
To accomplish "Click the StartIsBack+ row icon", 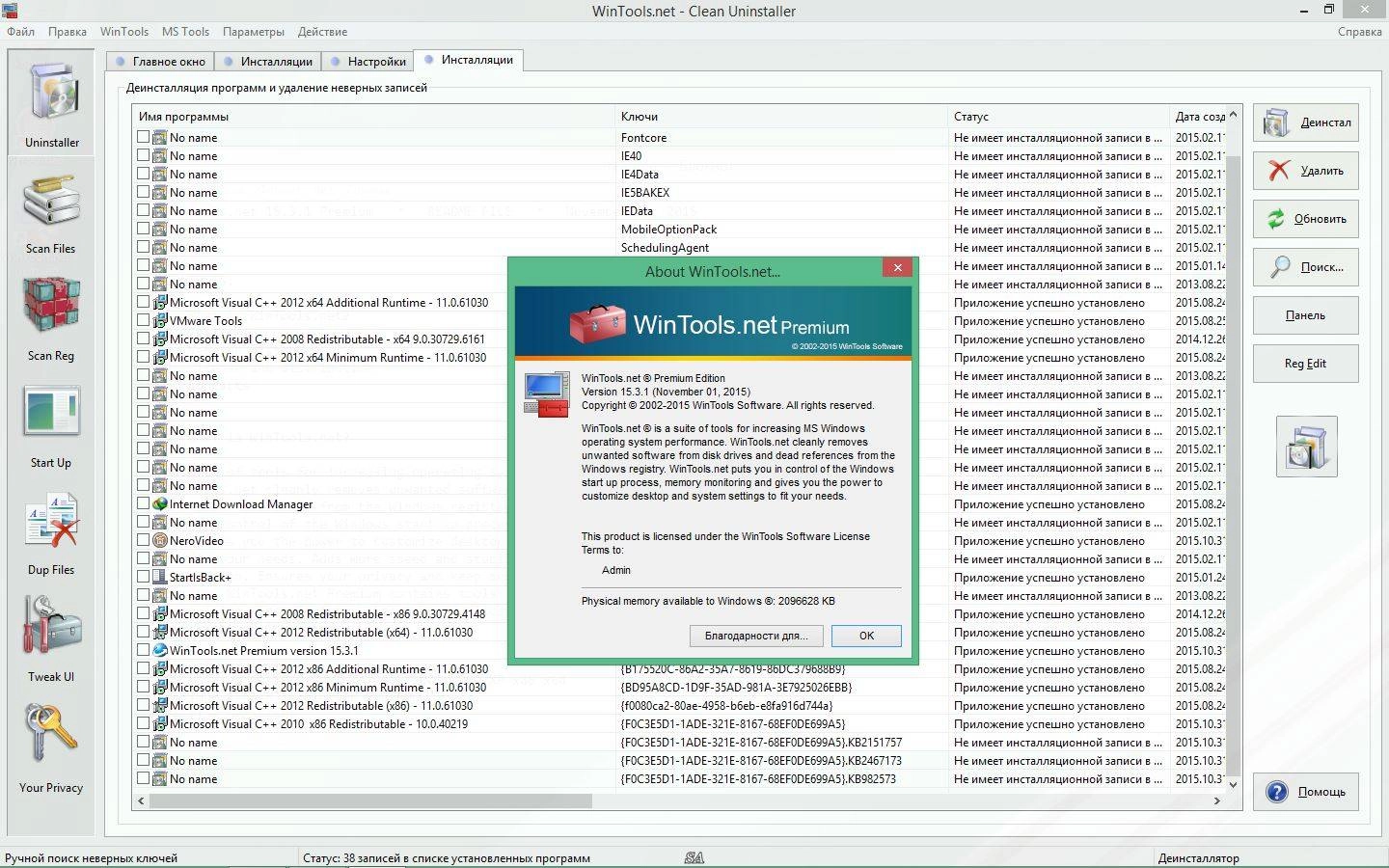I will [160, 577].
